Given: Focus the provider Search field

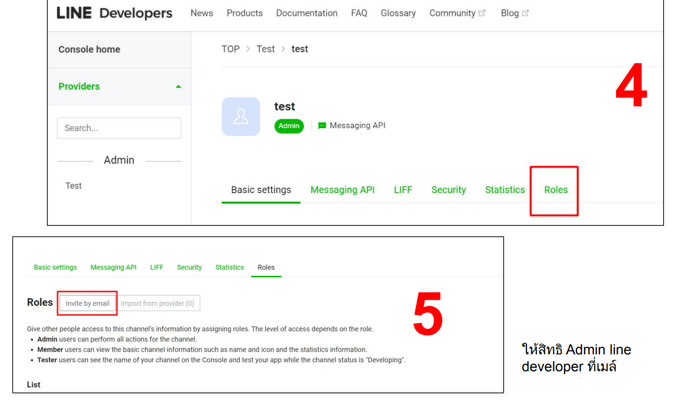Looking at the screenshot, I should (x=119, y=128).
